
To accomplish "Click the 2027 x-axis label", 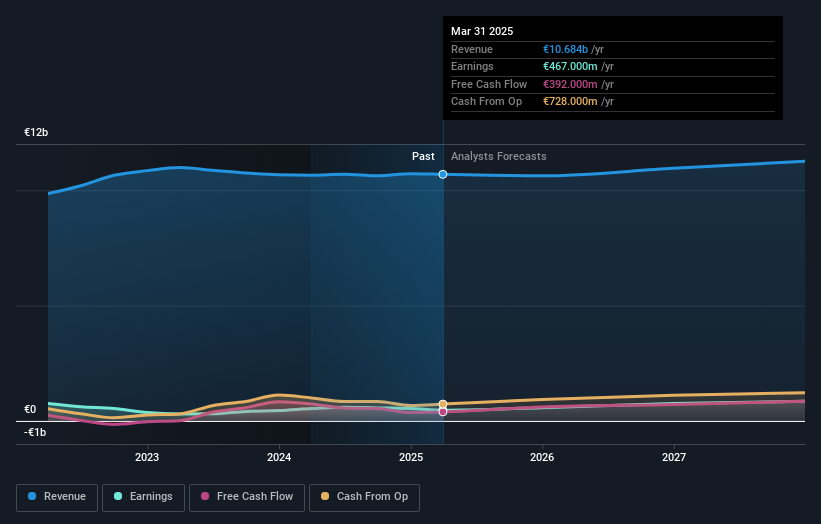I will (x=674, y=457).
